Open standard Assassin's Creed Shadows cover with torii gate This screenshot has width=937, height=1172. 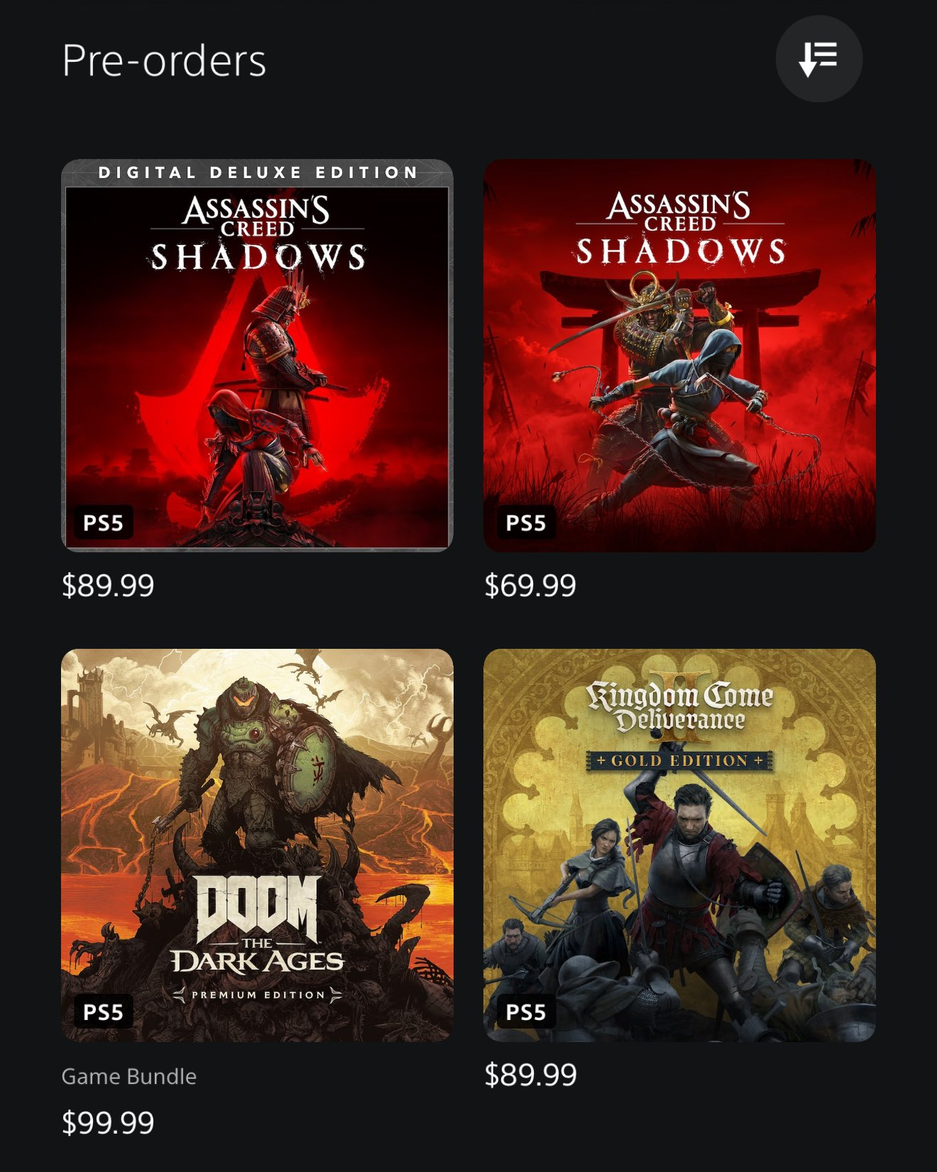click(x=679, y=355)
